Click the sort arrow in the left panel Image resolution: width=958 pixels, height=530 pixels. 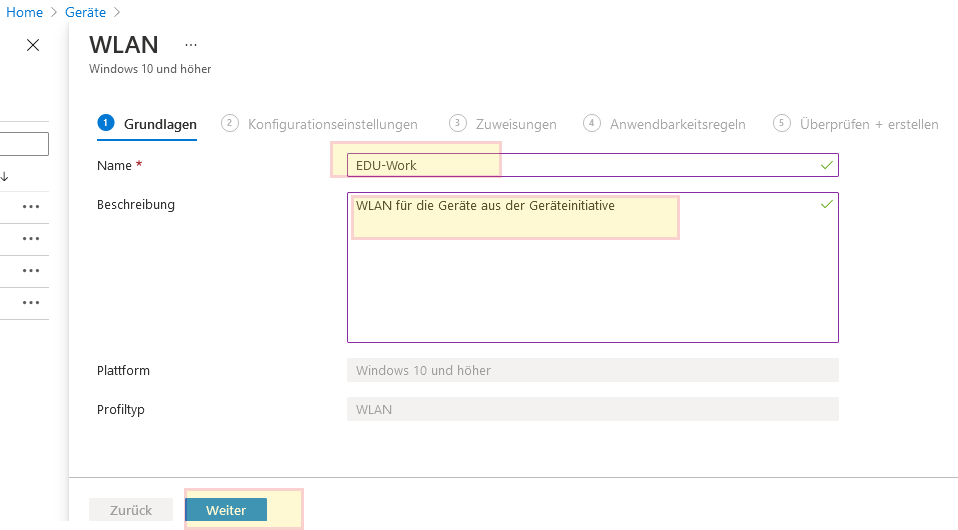5,176
